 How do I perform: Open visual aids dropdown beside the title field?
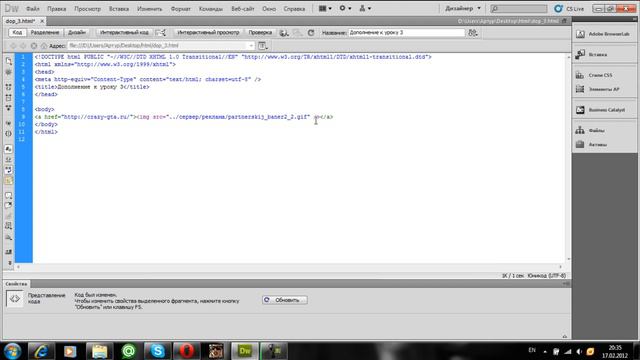point(473,33)
